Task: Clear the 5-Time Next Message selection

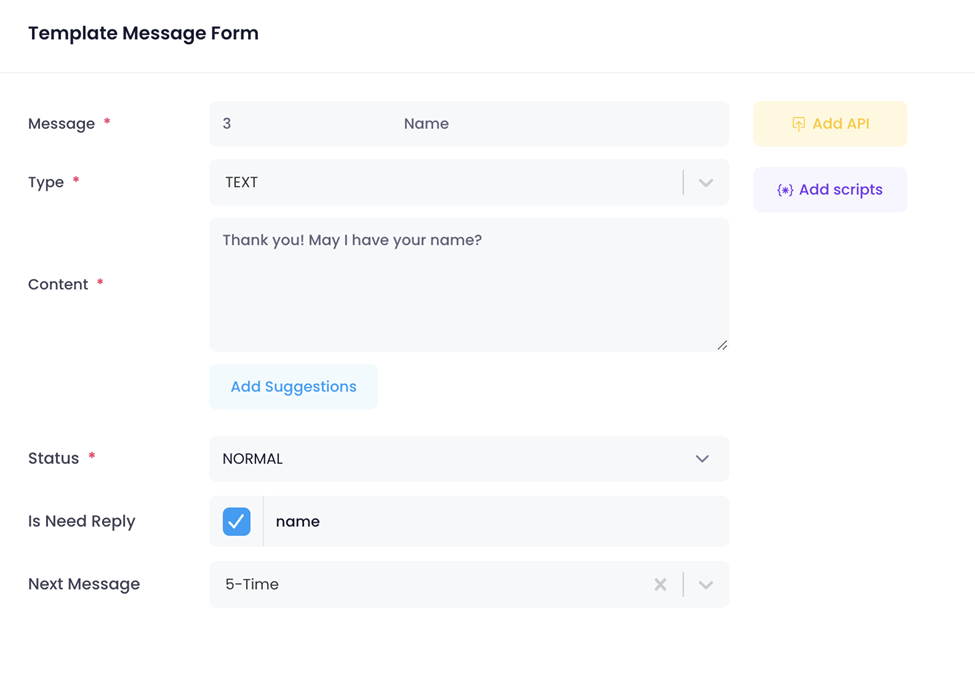Action: 660,585
